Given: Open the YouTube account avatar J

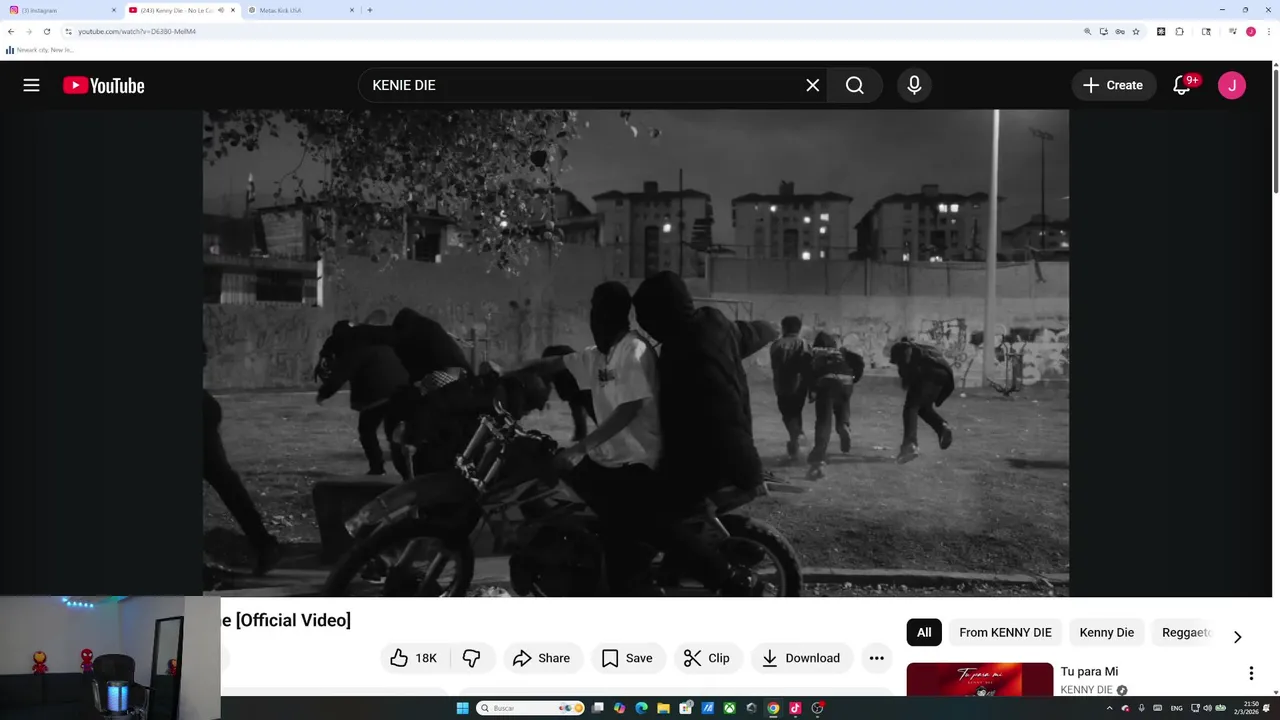Looking at the screenshot, I should coord(1232,85).
